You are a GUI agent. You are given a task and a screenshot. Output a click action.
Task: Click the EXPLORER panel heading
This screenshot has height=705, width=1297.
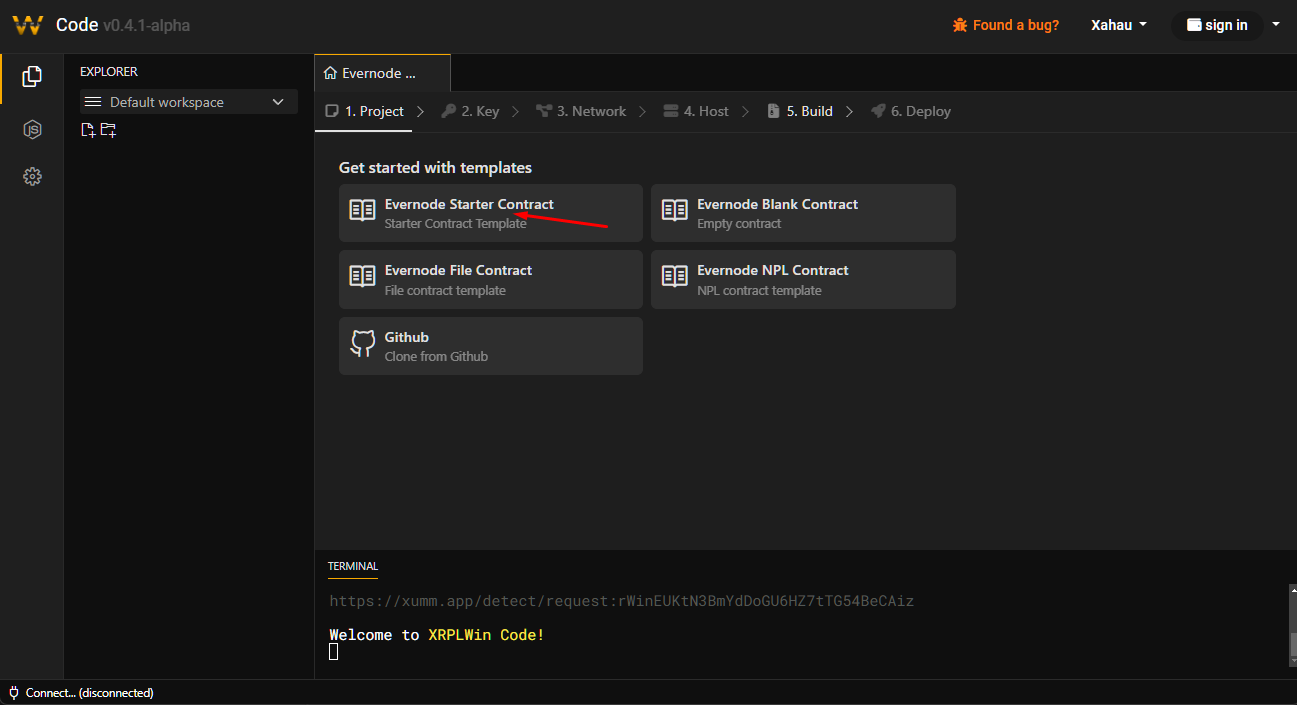109,72
